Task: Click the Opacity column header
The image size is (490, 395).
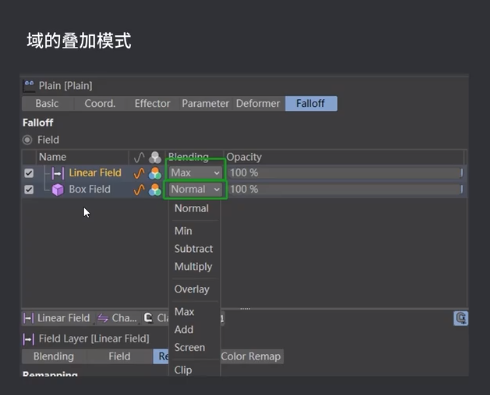Action: click(x=244, y=157)
